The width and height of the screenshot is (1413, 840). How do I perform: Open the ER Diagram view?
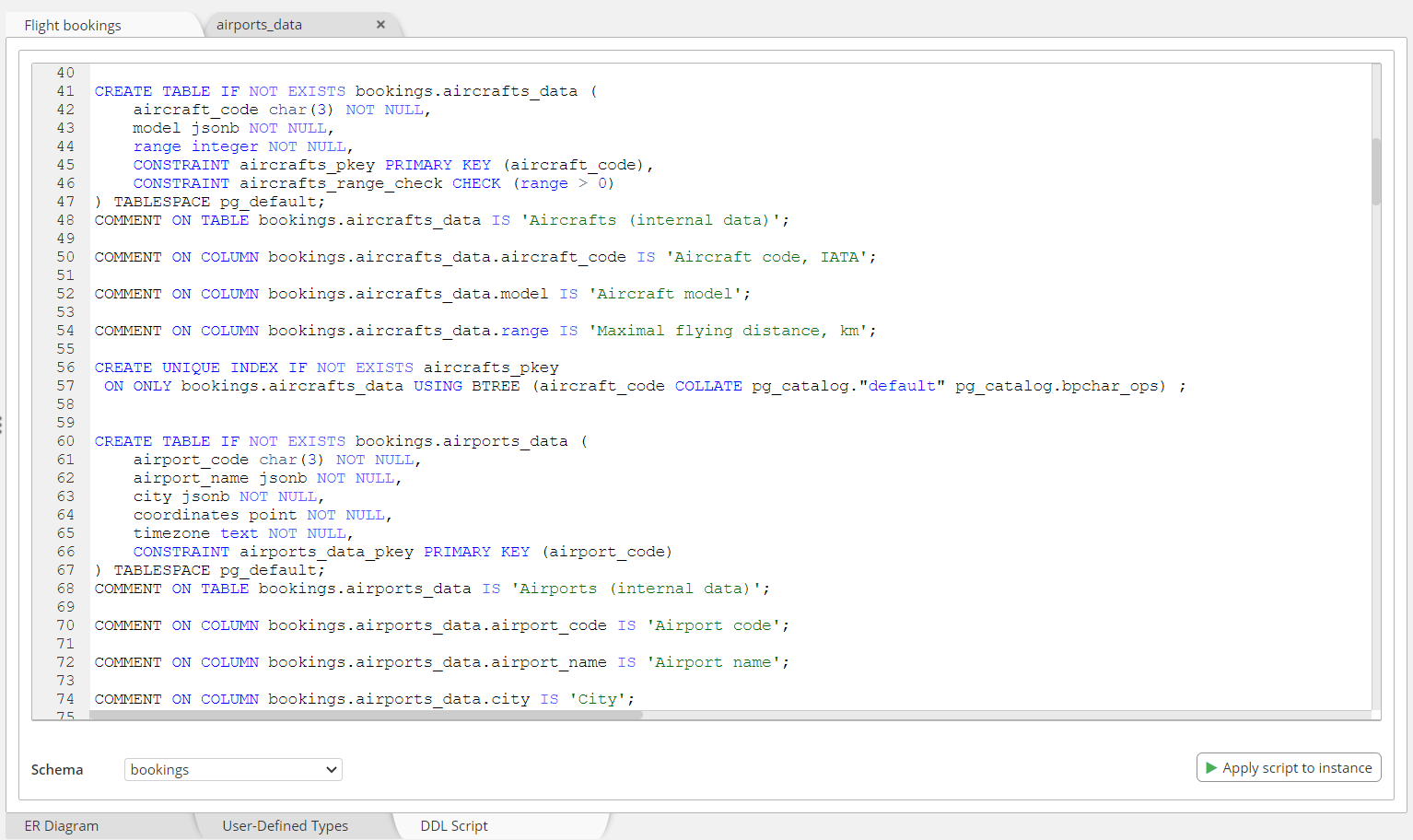[61, 825]
